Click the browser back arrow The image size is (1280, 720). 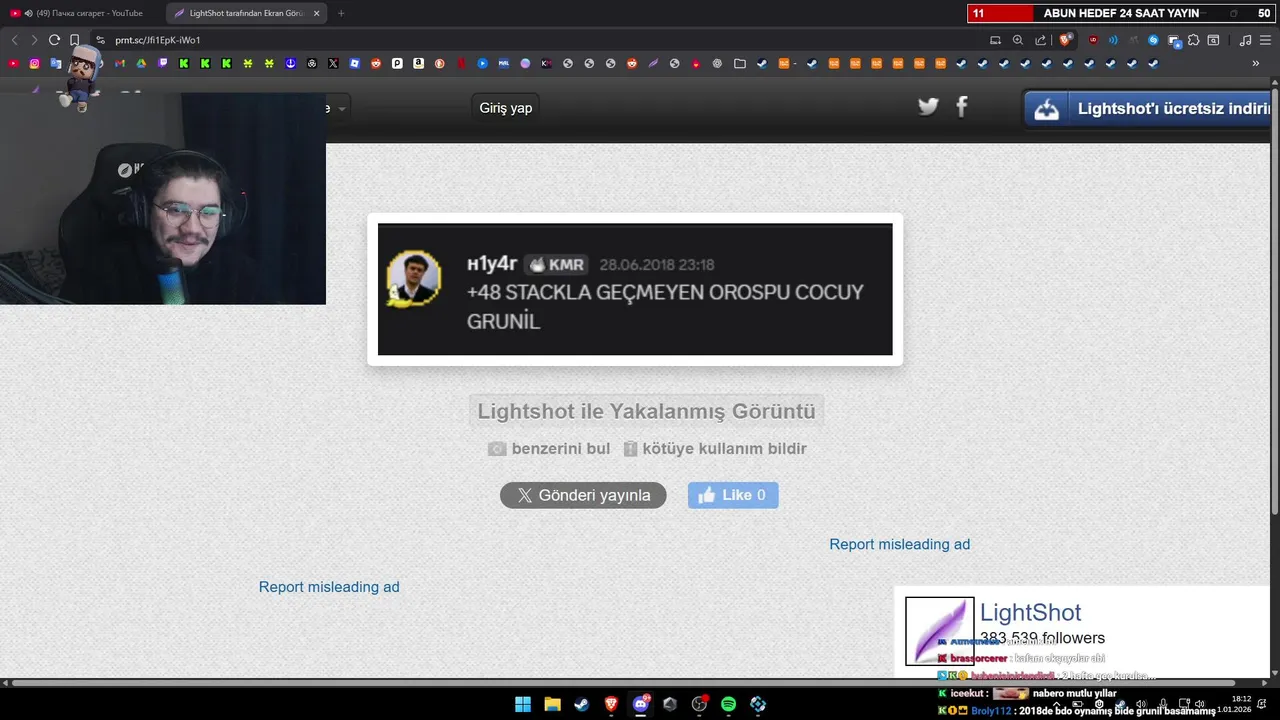14,40
